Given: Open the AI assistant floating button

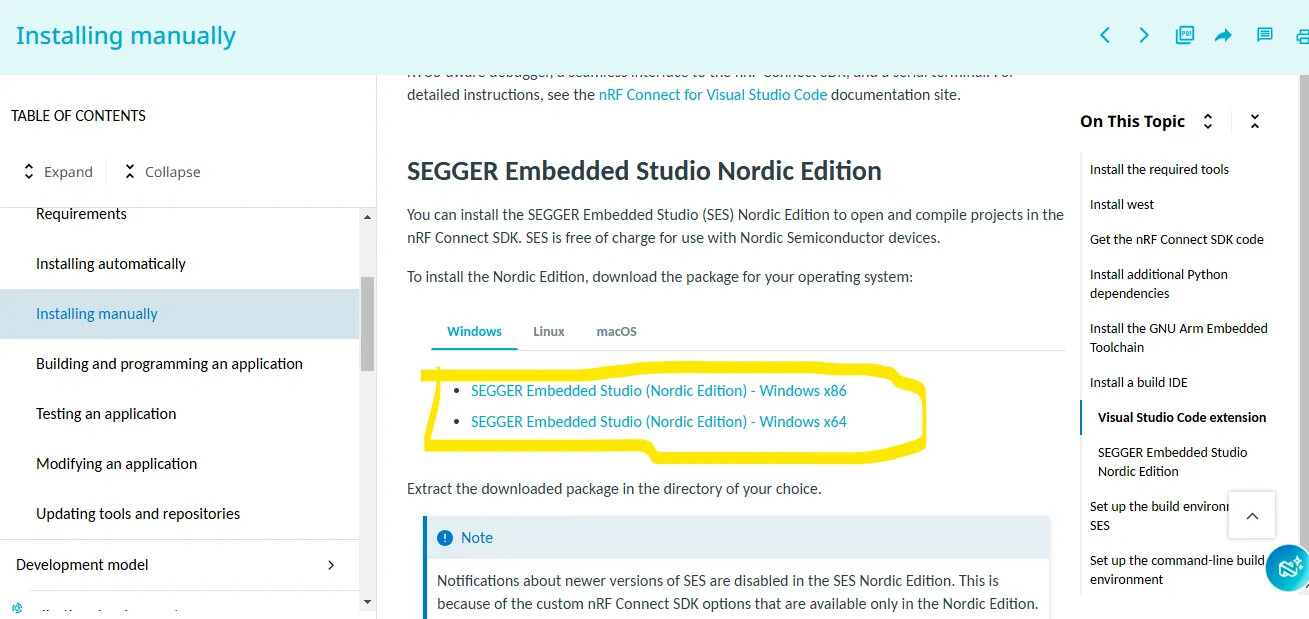Looking at the screenshot, I should point(1288,568).
